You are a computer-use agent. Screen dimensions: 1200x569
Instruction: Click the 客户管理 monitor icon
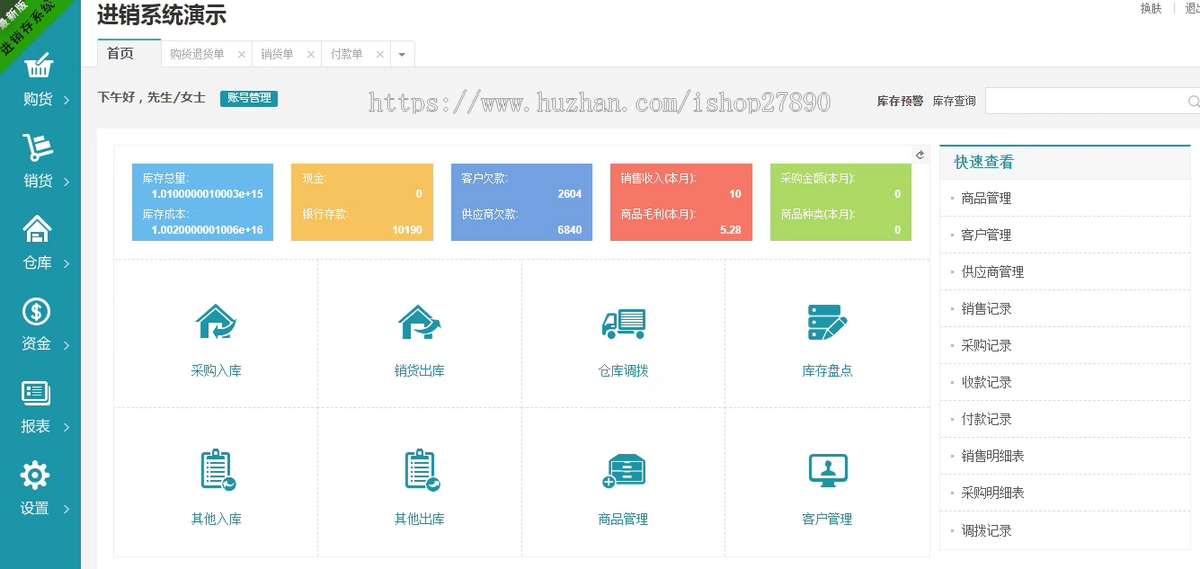coord(828,471)
